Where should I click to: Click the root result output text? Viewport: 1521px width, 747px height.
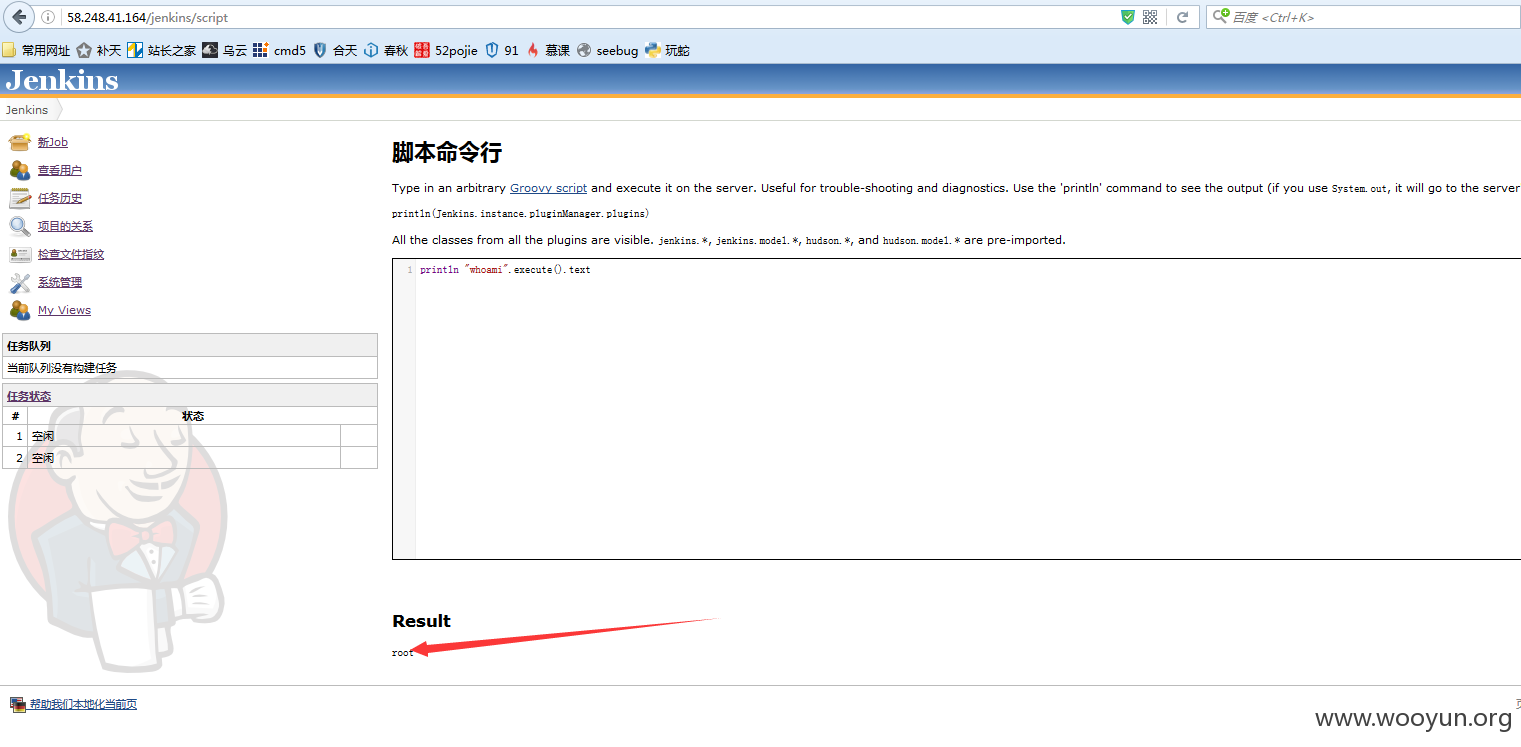pos(403,653)
